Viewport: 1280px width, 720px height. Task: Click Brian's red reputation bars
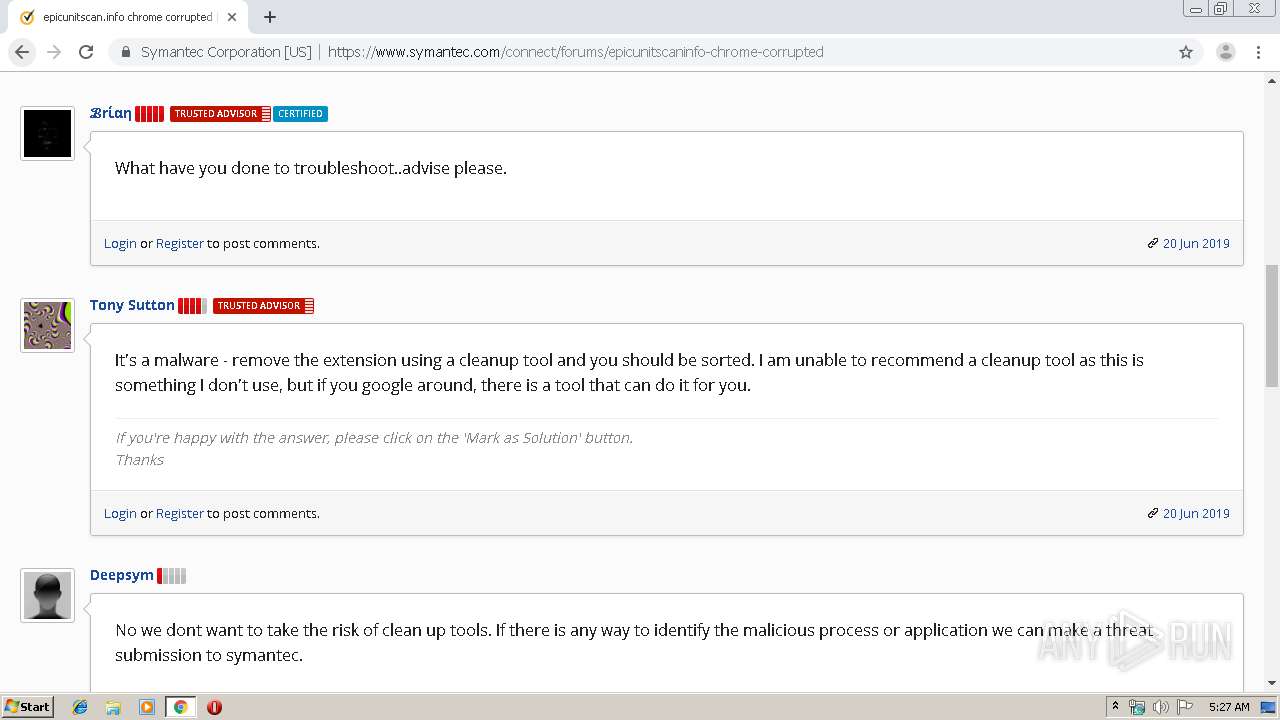[149, 114]
